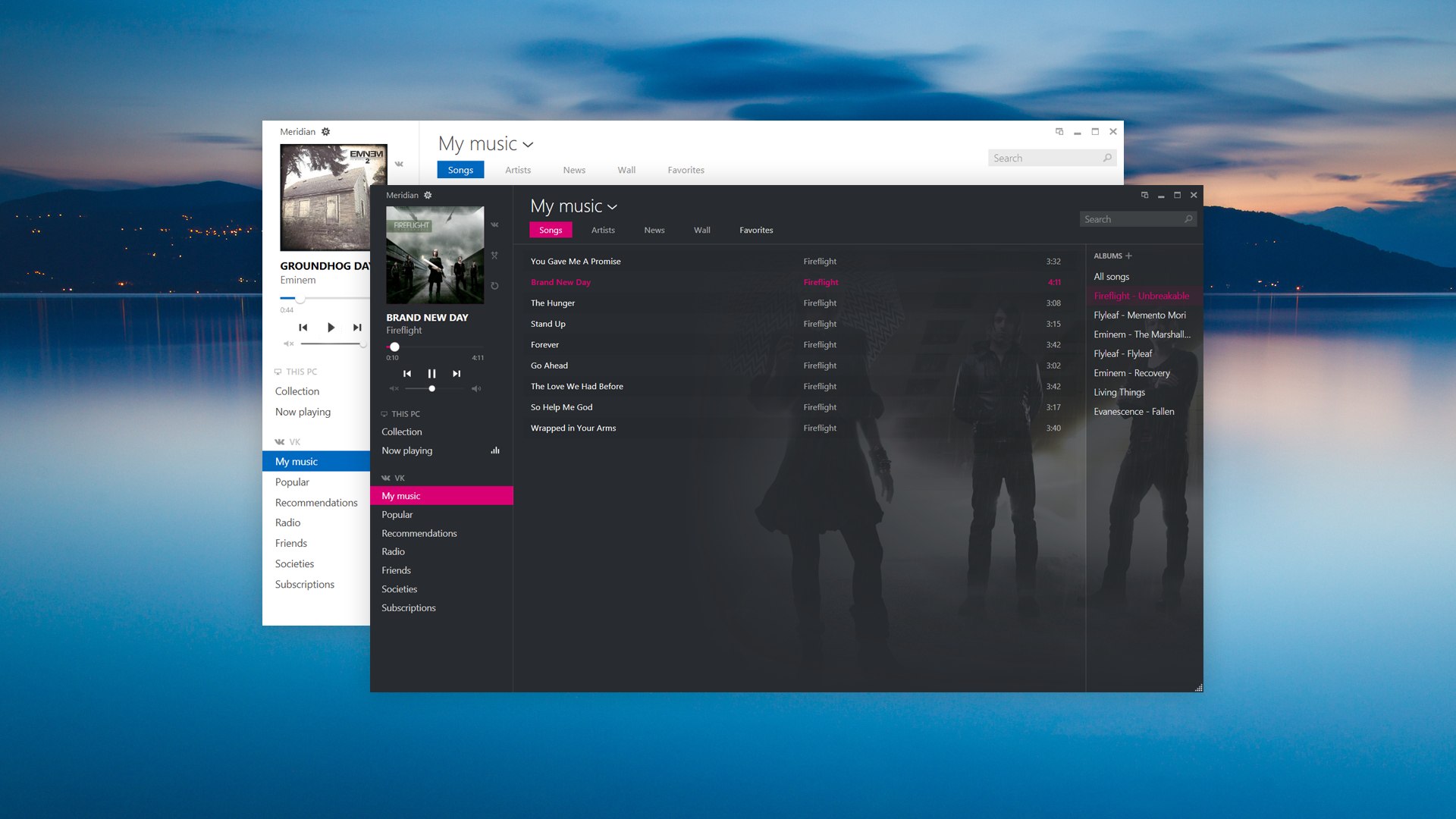
Task: Click the next track button
Action: click(x=456, y=373)
